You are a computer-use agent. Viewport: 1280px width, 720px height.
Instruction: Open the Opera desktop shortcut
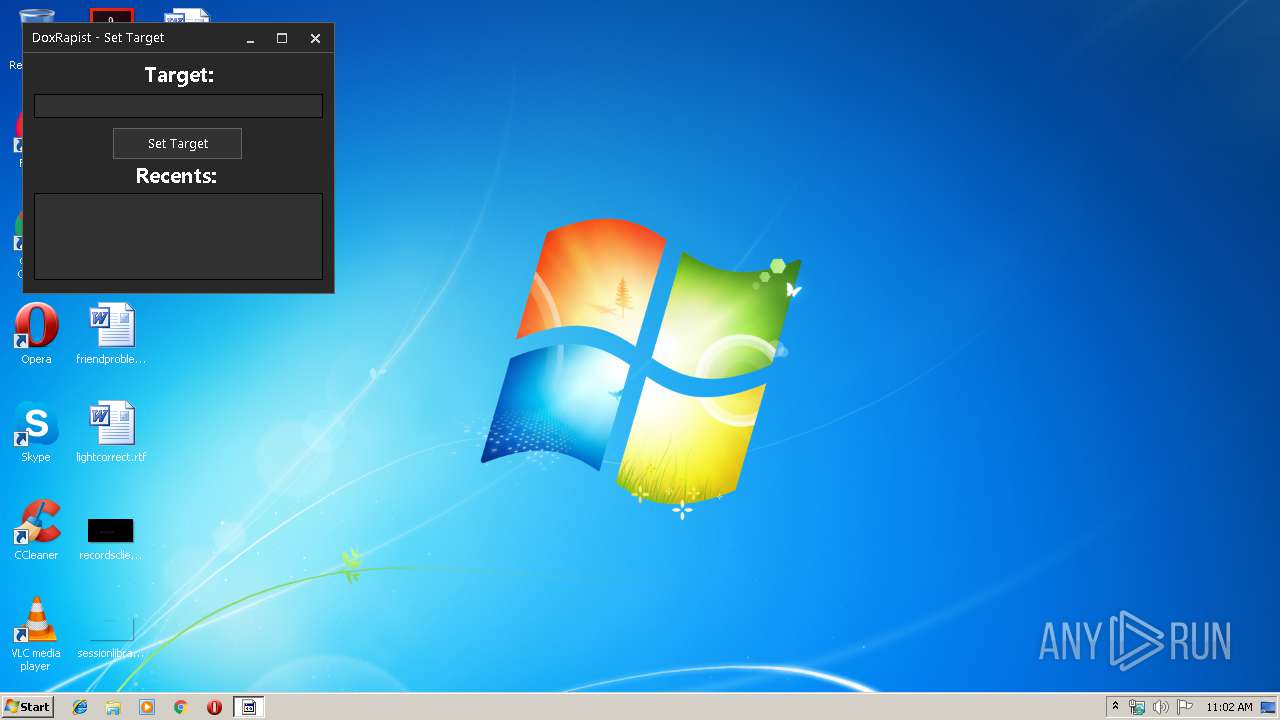(x=36, y=334)
